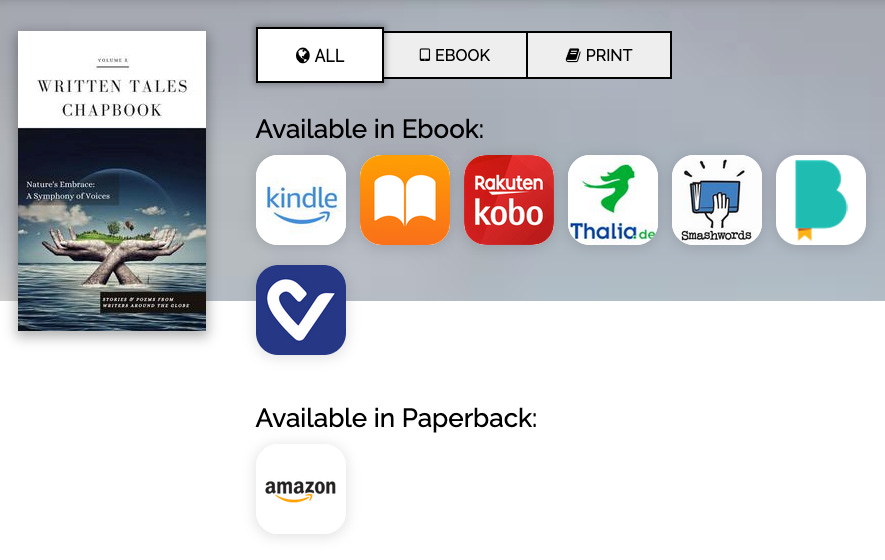Screen dimensions: 885x560
Task: Open the Kindle ebook store icon
Action: pyautogui.click(x=301, y=200)
